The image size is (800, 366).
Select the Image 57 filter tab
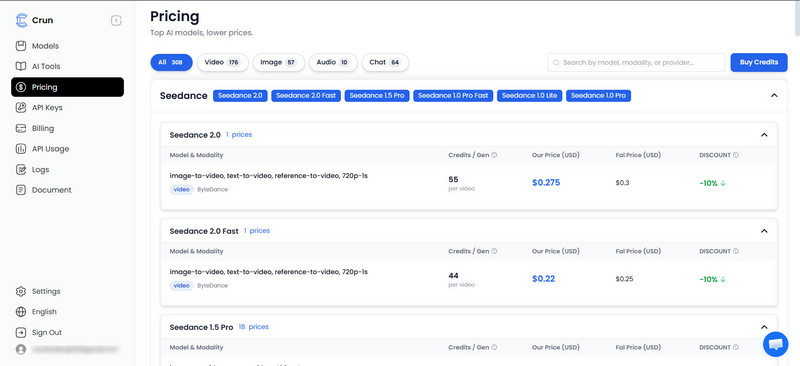pyautogui.click(x=279, y=62)
